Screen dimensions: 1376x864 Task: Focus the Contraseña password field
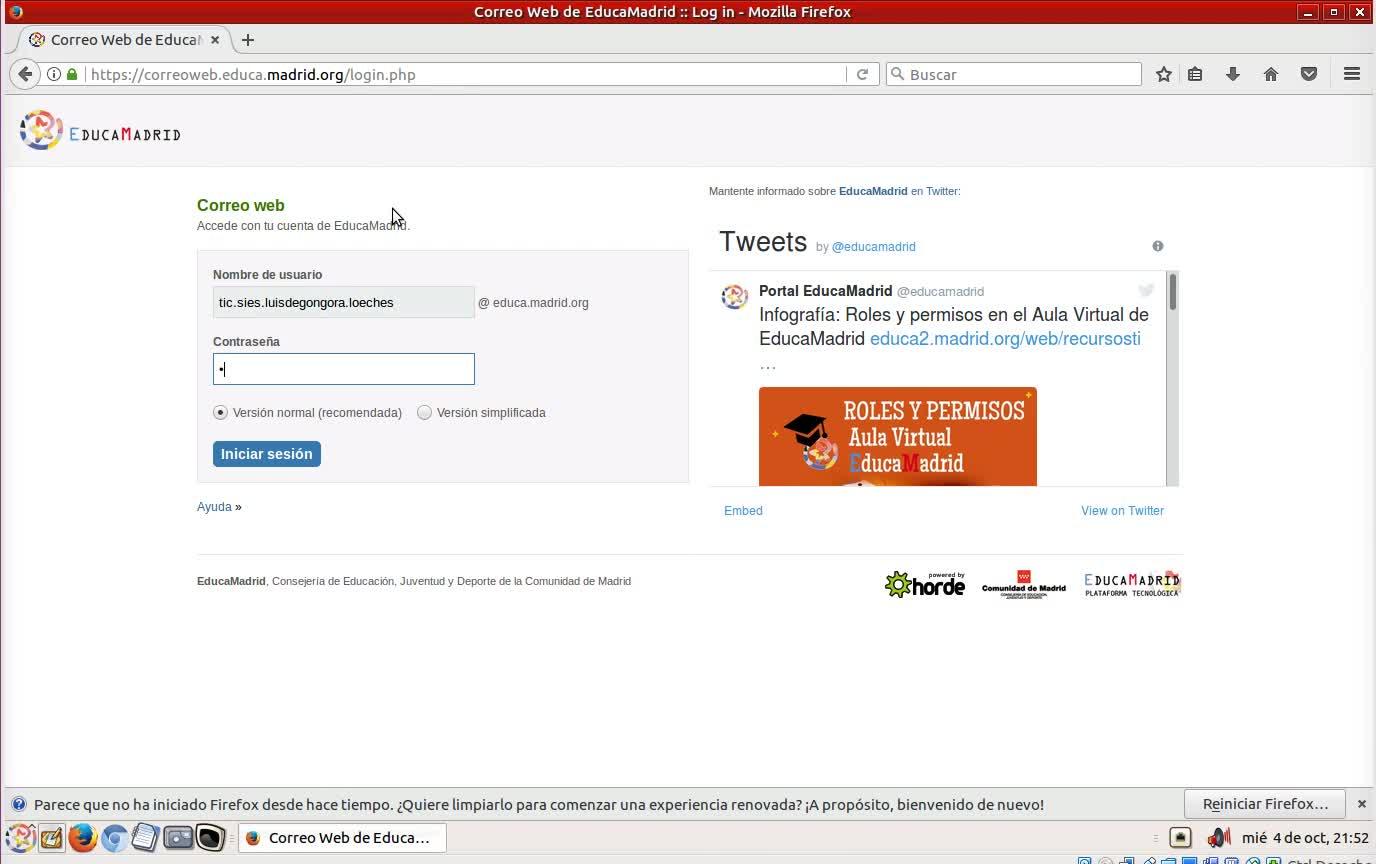tap(344, 369)
